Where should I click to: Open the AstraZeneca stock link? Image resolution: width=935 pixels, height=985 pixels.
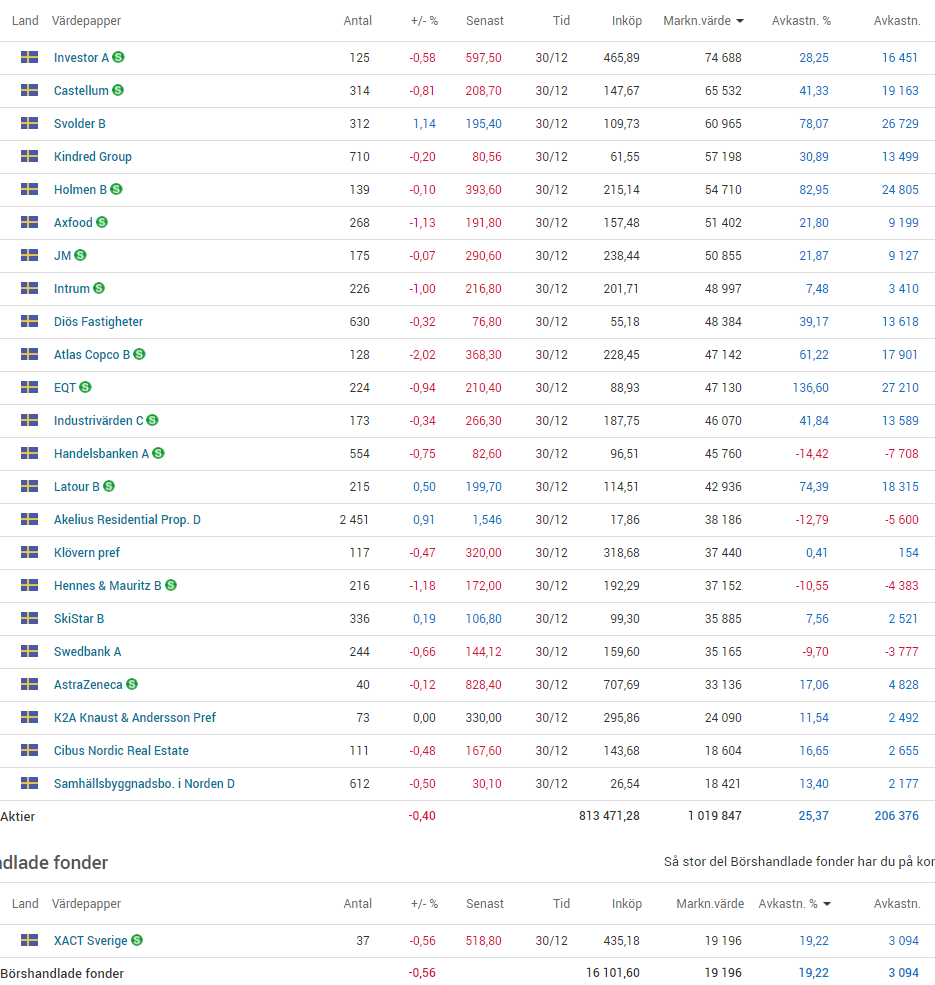tap(88, 684)
